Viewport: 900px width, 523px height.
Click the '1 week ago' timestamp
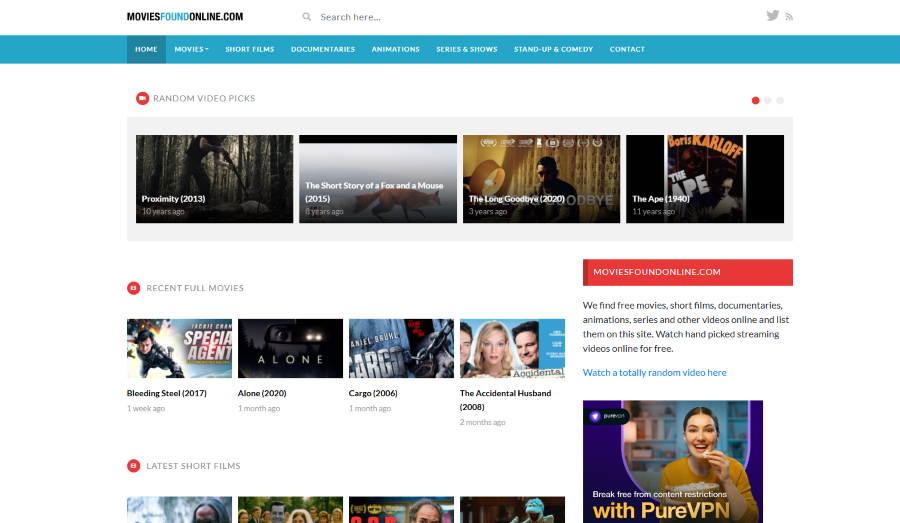coord(146,409)
